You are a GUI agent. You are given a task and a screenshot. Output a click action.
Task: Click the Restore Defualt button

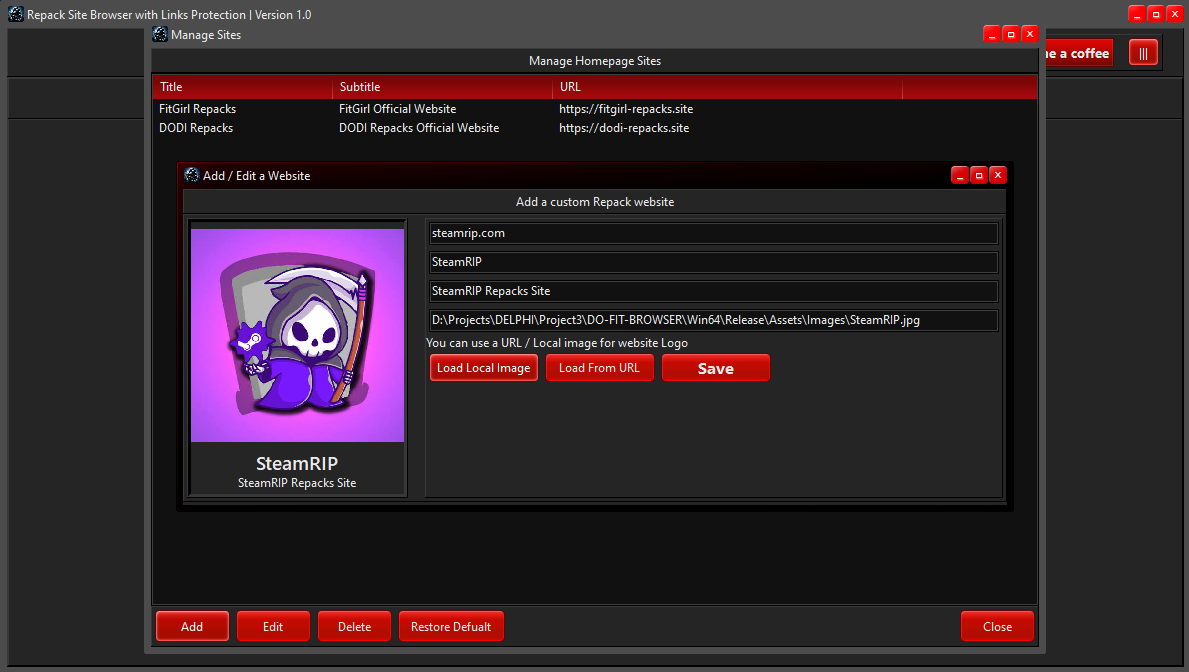(451, 626)
